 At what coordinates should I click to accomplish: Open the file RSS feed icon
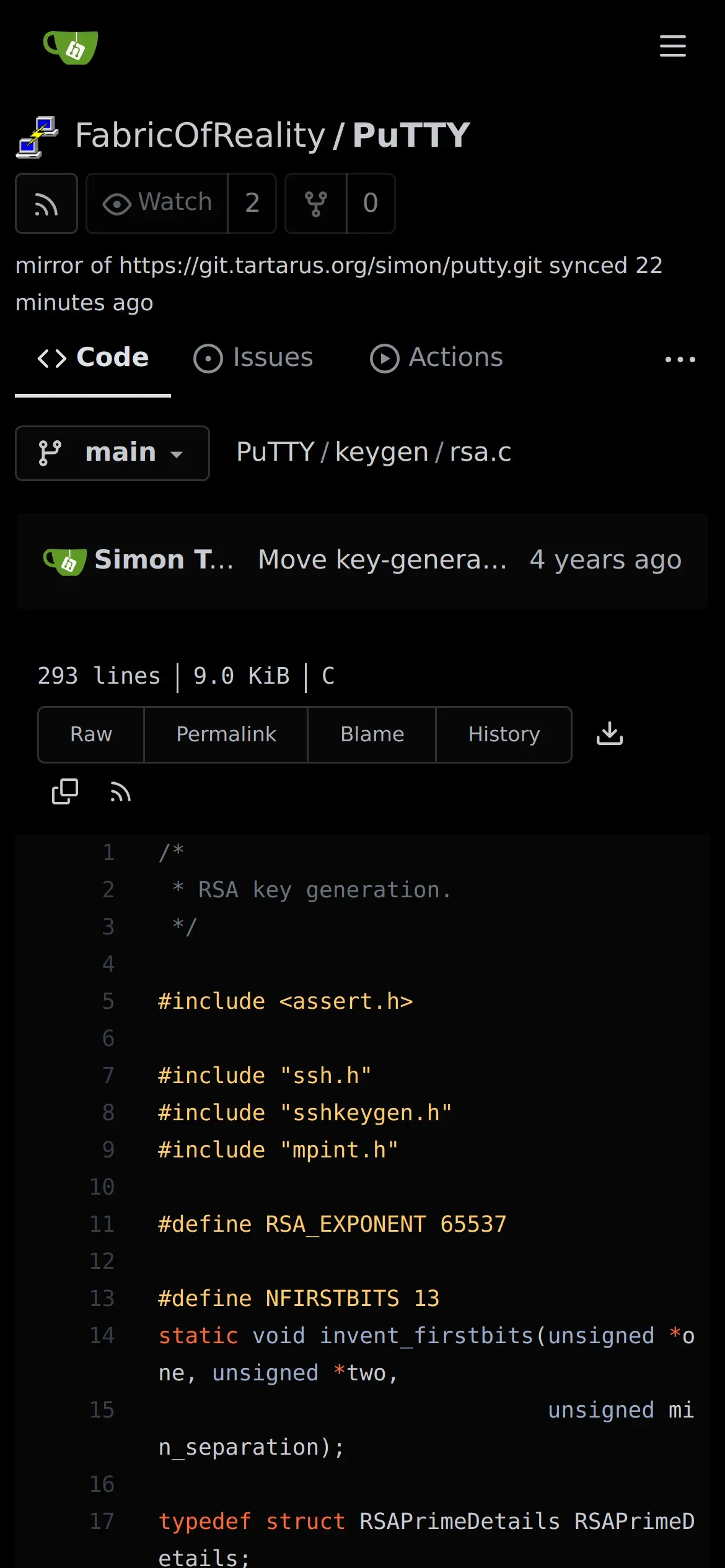(x=120, y=791)
